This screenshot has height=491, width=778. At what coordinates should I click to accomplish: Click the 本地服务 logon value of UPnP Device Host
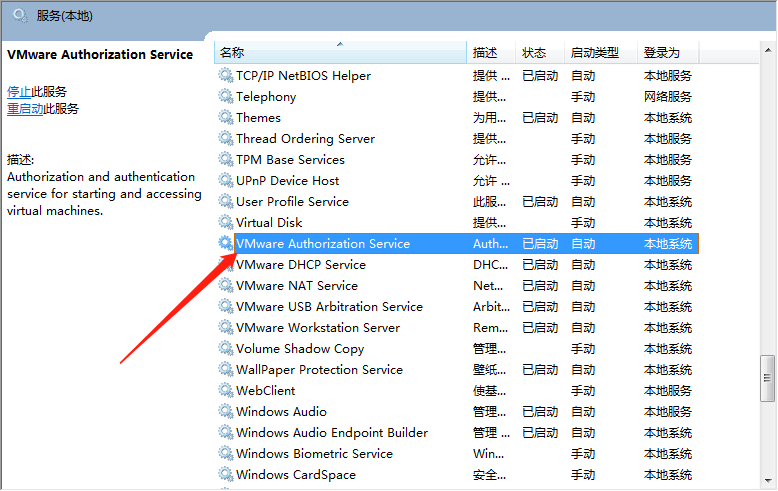[x=667, y=181]
